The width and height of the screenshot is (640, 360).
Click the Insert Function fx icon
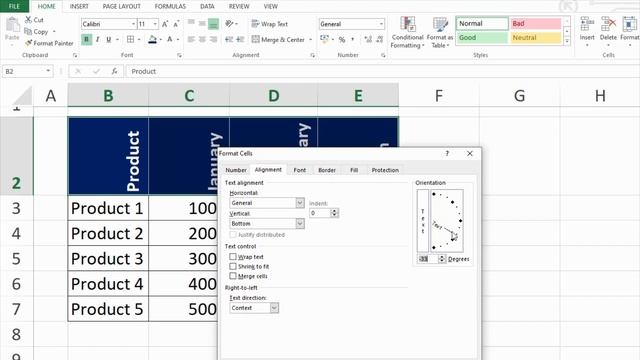click(114, 71)
